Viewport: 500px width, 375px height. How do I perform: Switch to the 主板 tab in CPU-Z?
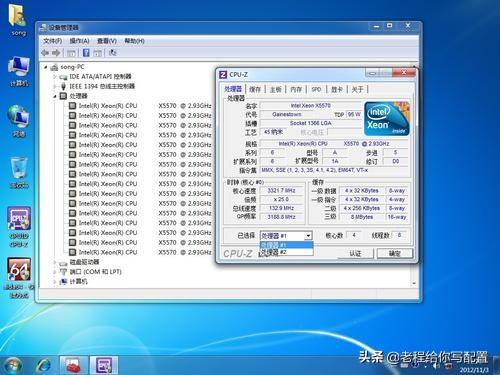click(276, 89)
